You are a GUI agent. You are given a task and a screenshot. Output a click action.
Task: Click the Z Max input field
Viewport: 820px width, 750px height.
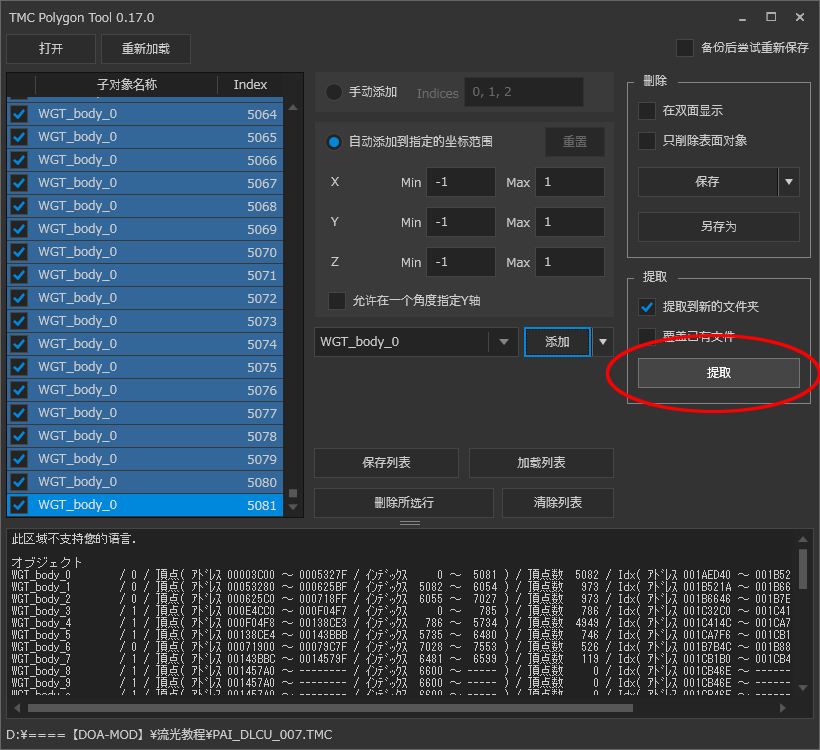[570, 262]
